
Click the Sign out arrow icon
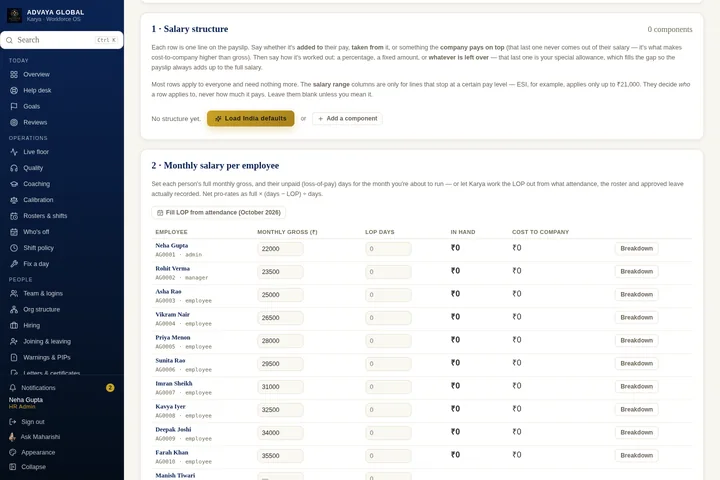click(12, 422)
